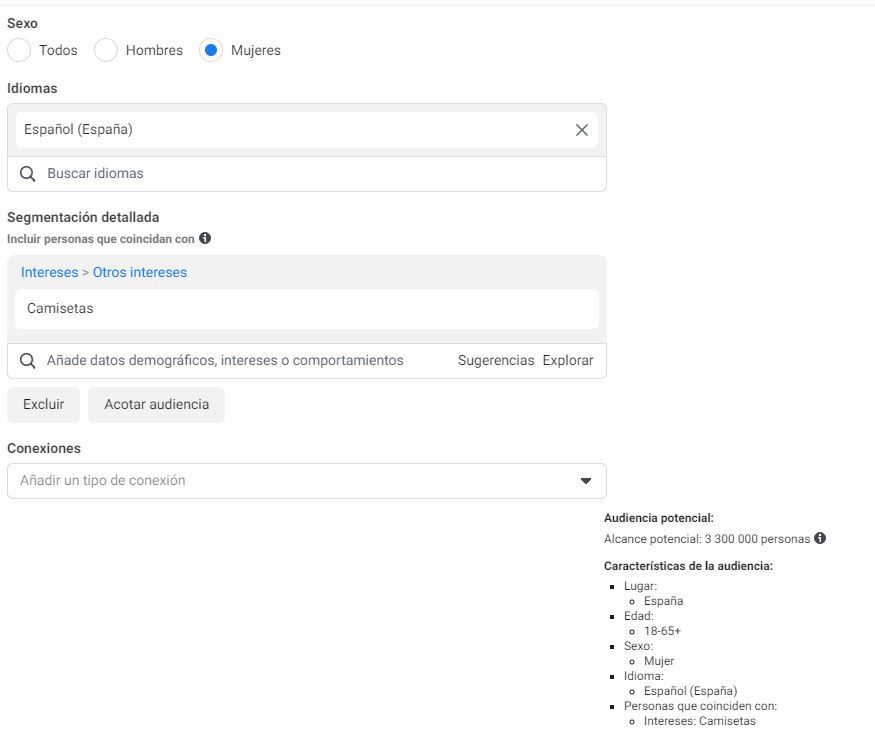Select the Camisetas interest entry
The image size is (875, 743).
(60, 309)
